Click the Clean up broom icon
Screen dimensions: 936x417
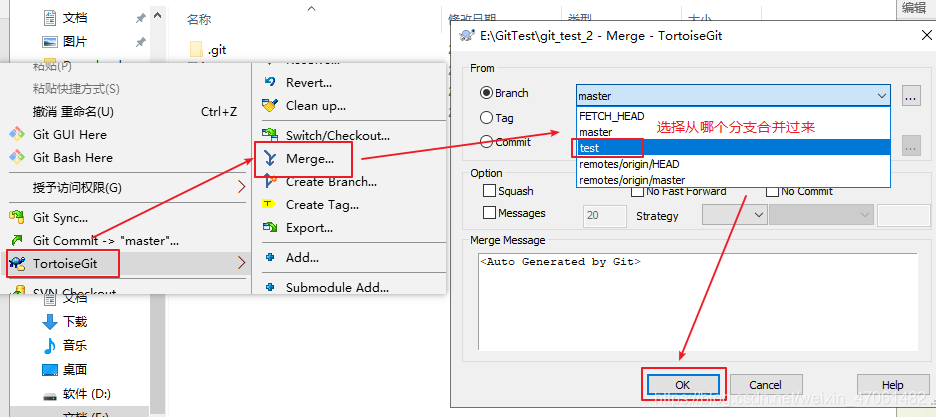pos(270,106)
